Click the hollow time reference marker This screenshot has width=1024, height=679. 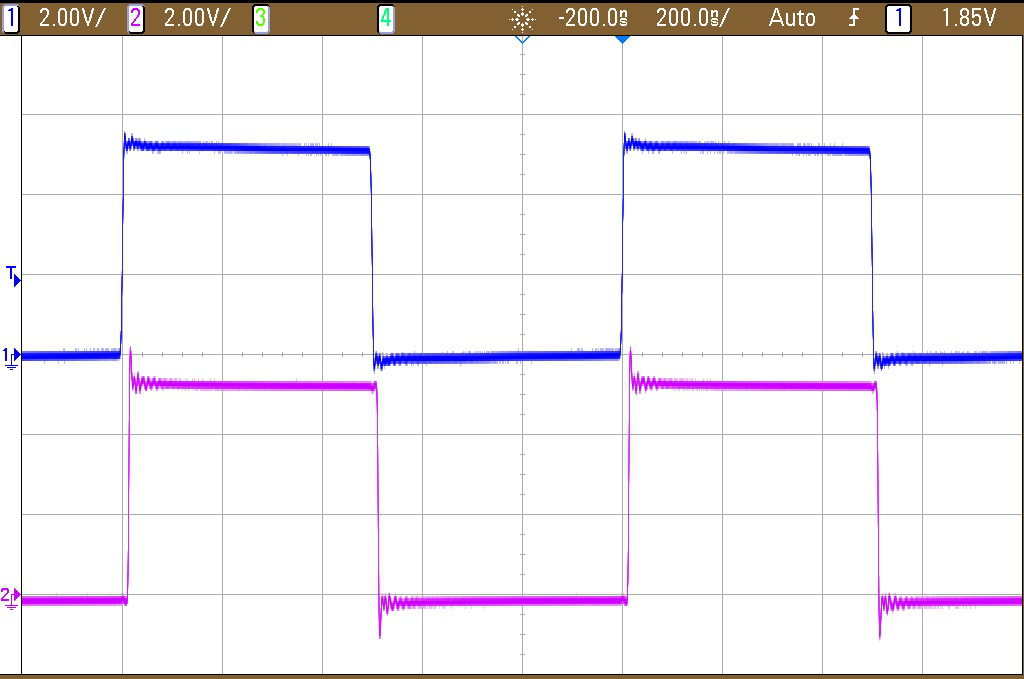pyautogui.click(x=521, y=36)
